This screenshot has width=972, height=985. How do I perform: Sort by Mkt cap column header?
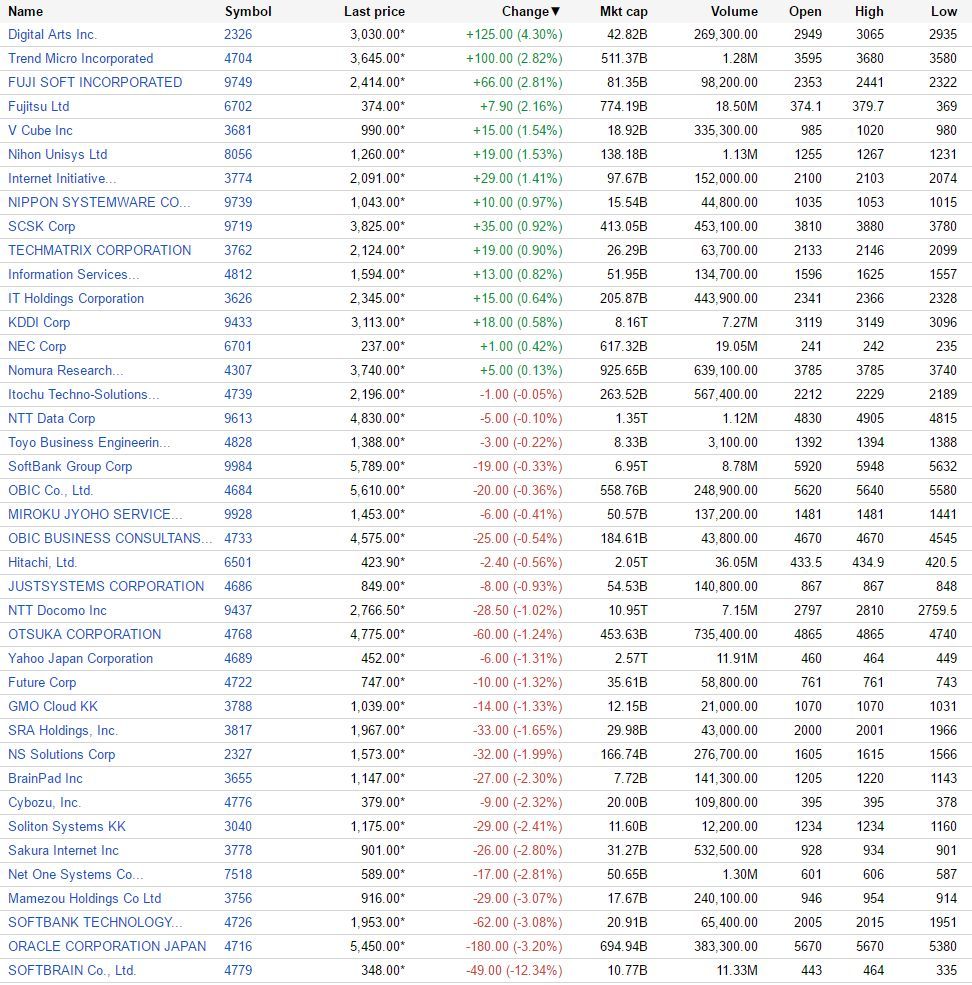[x=623, y=11]
